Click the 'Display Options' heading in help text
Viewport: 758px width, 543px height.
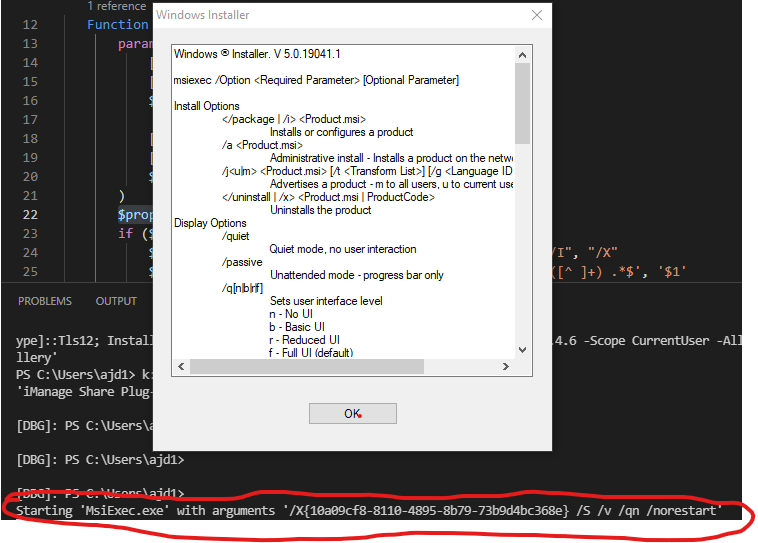click(210, 223)
